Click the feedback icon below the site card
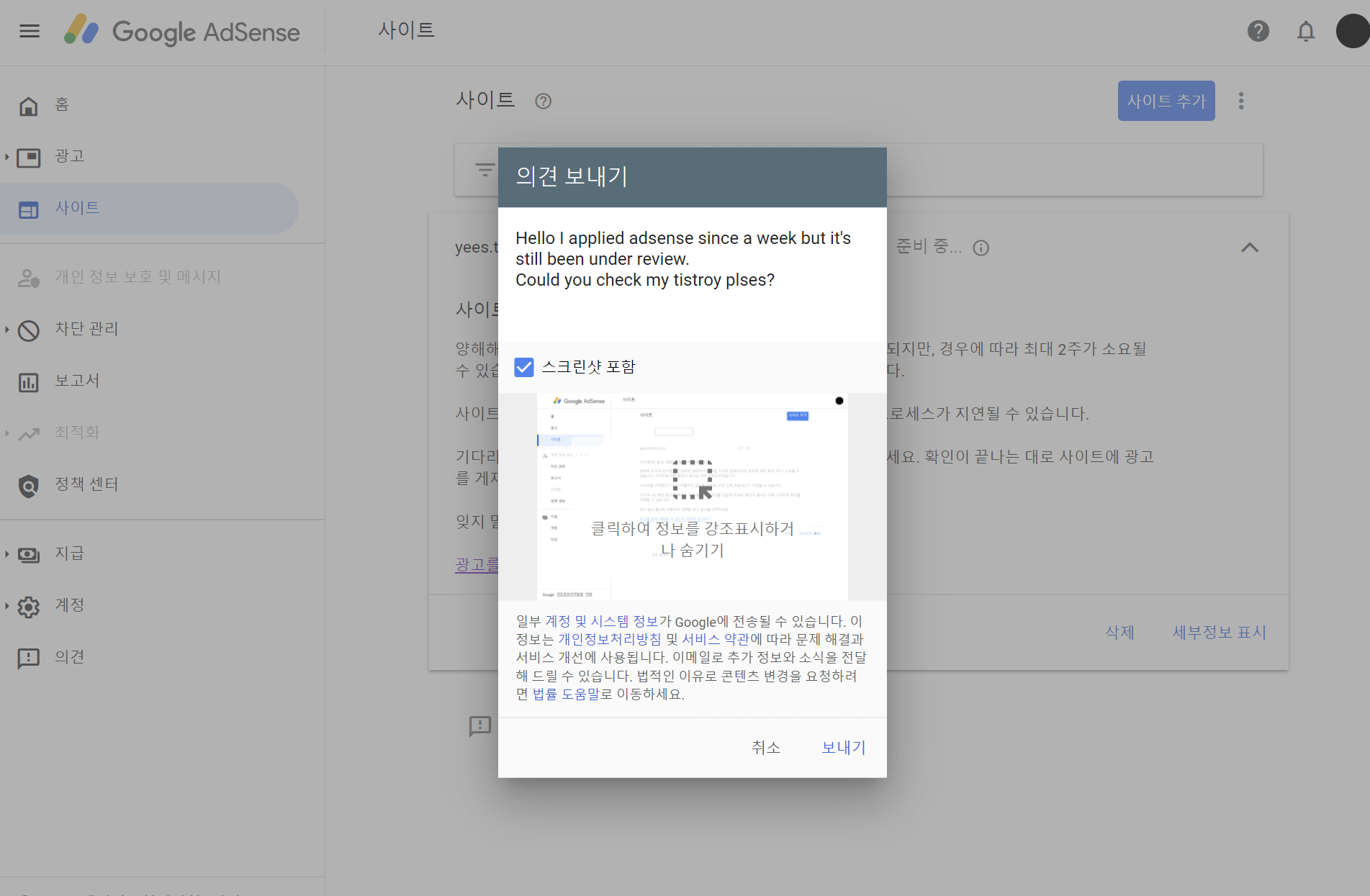 (479, 725)
